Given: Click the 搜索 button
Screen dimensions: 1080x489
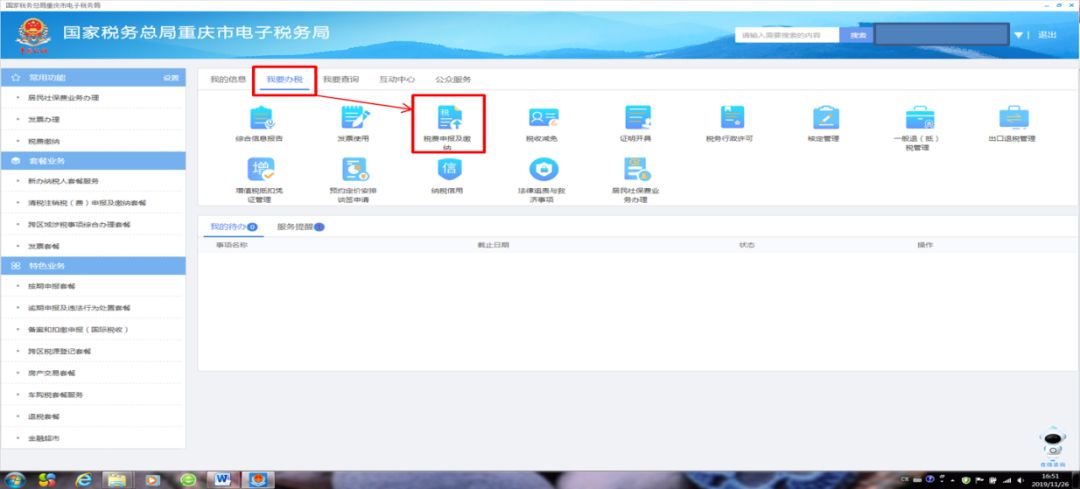Looking at the screenshot, I should (857, 35).
